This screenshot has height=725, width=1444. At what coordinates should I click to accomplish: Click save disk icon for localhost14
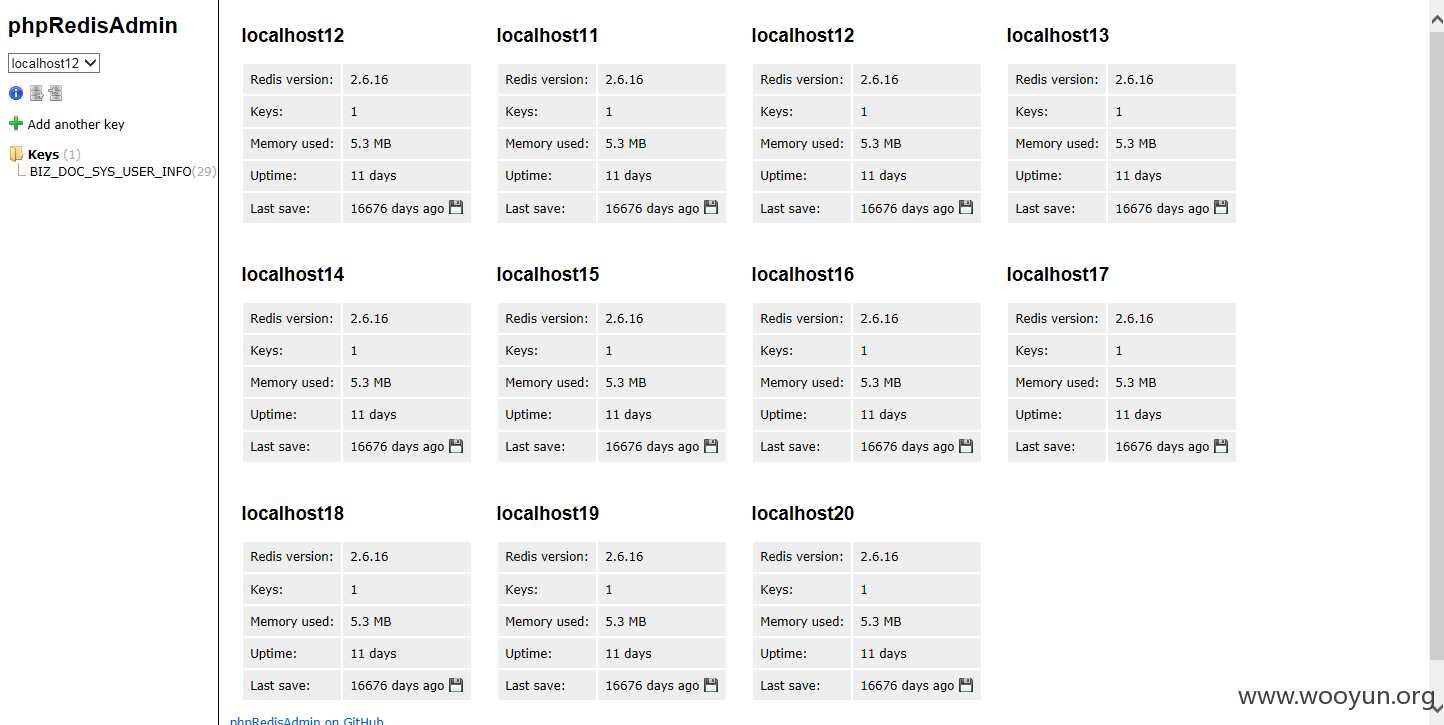[x=456, y=446]
